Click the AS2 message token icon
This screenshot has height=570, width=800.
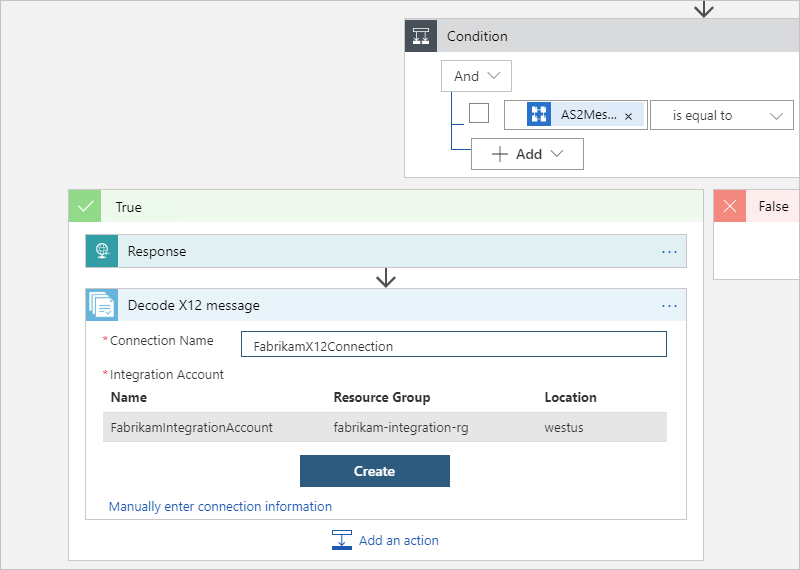(x=539, y=115)
